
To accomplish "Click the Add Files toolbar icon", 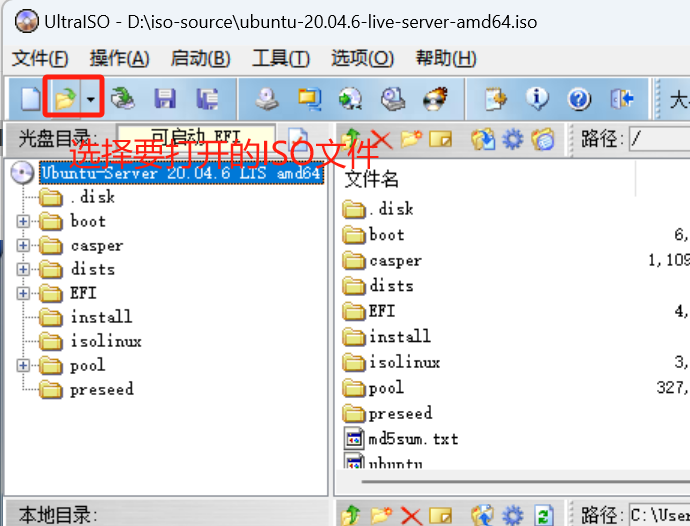I will (x=495, y=98).
